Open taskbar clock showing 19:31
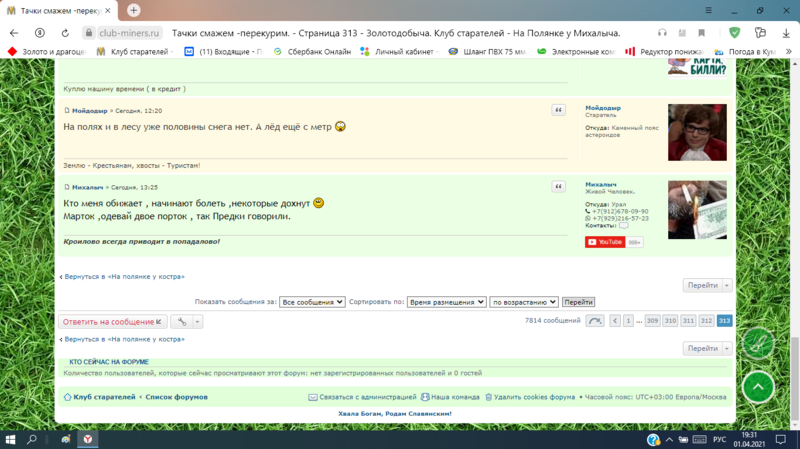The height and width of the screenshot is (449, 800). (749, 439)
